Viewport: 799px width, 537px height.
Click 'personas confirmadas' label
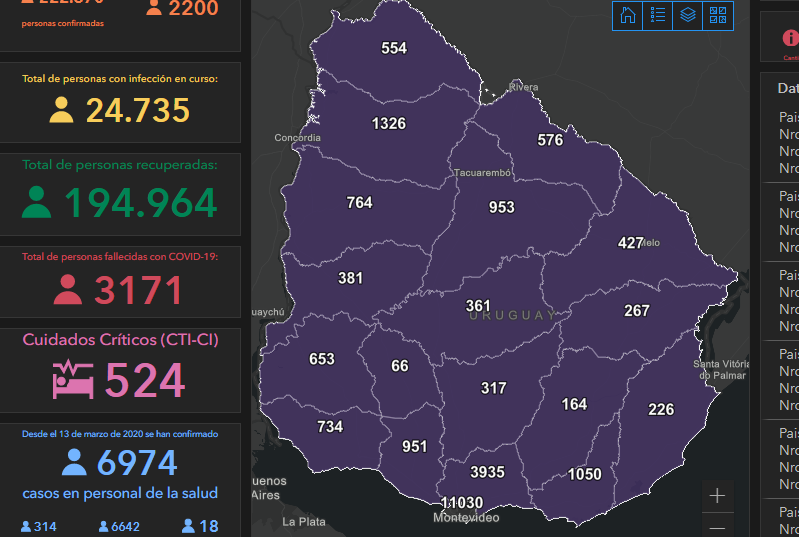63,23
